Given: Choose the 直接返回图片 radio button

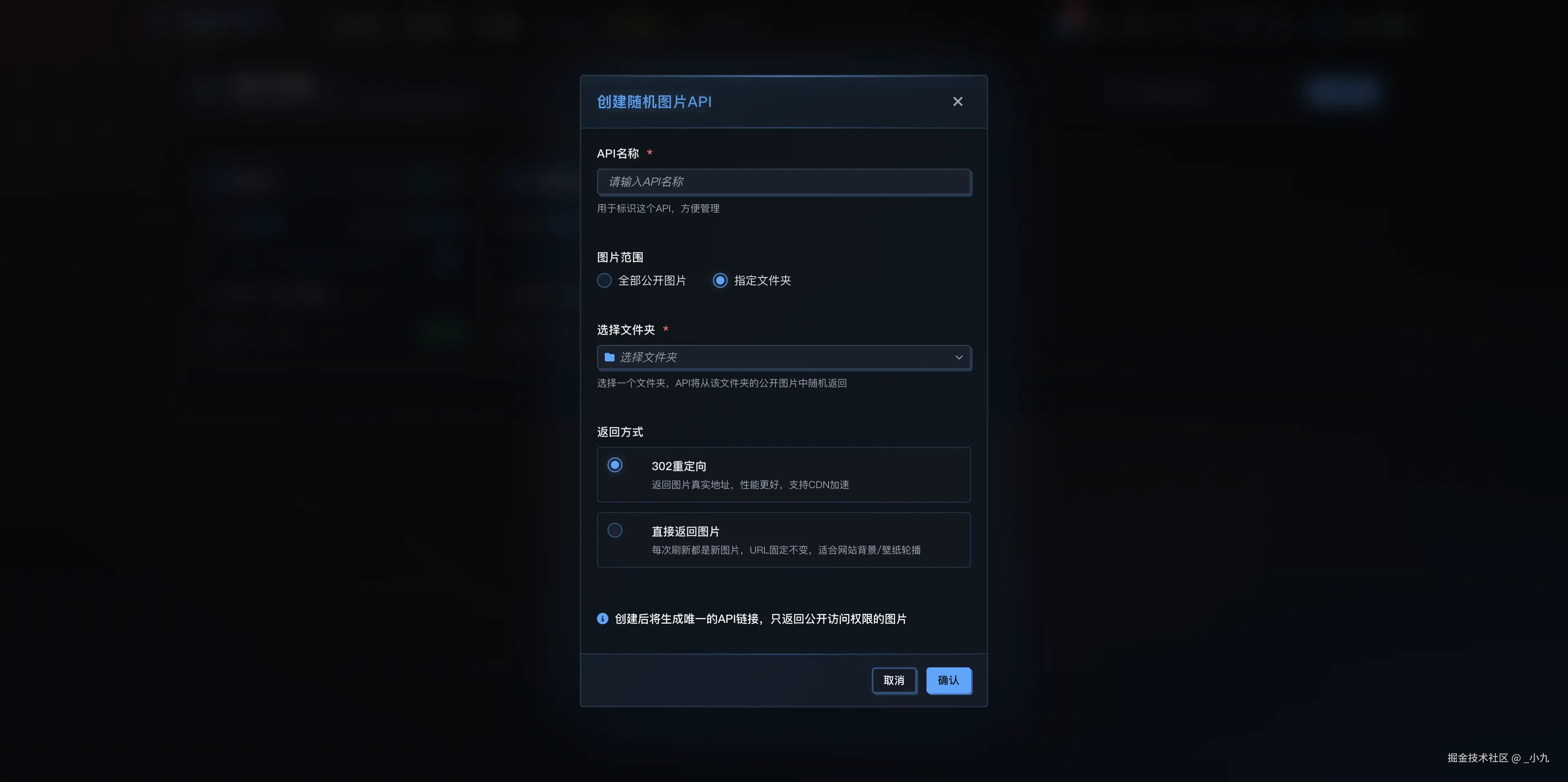Looking at the screenshot, I should coord(615,530).
